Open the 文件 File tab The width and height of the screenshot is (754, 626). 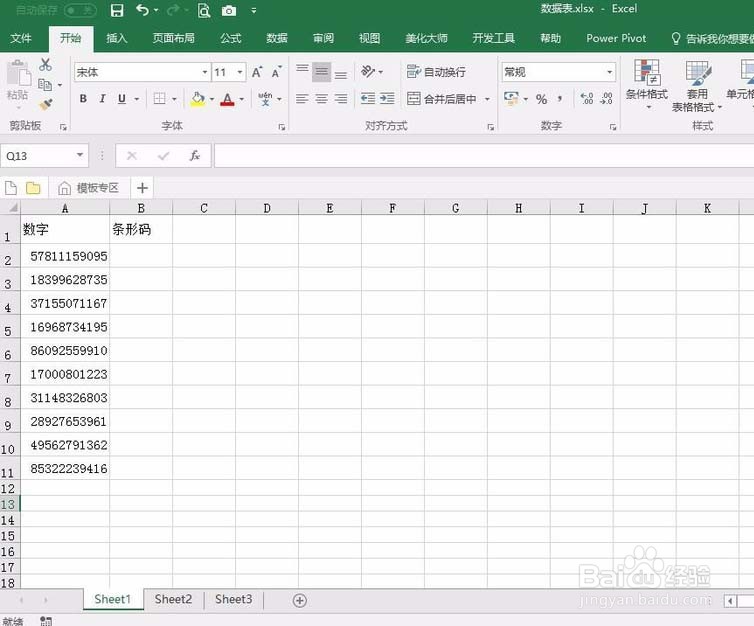(x=21, y=38)
